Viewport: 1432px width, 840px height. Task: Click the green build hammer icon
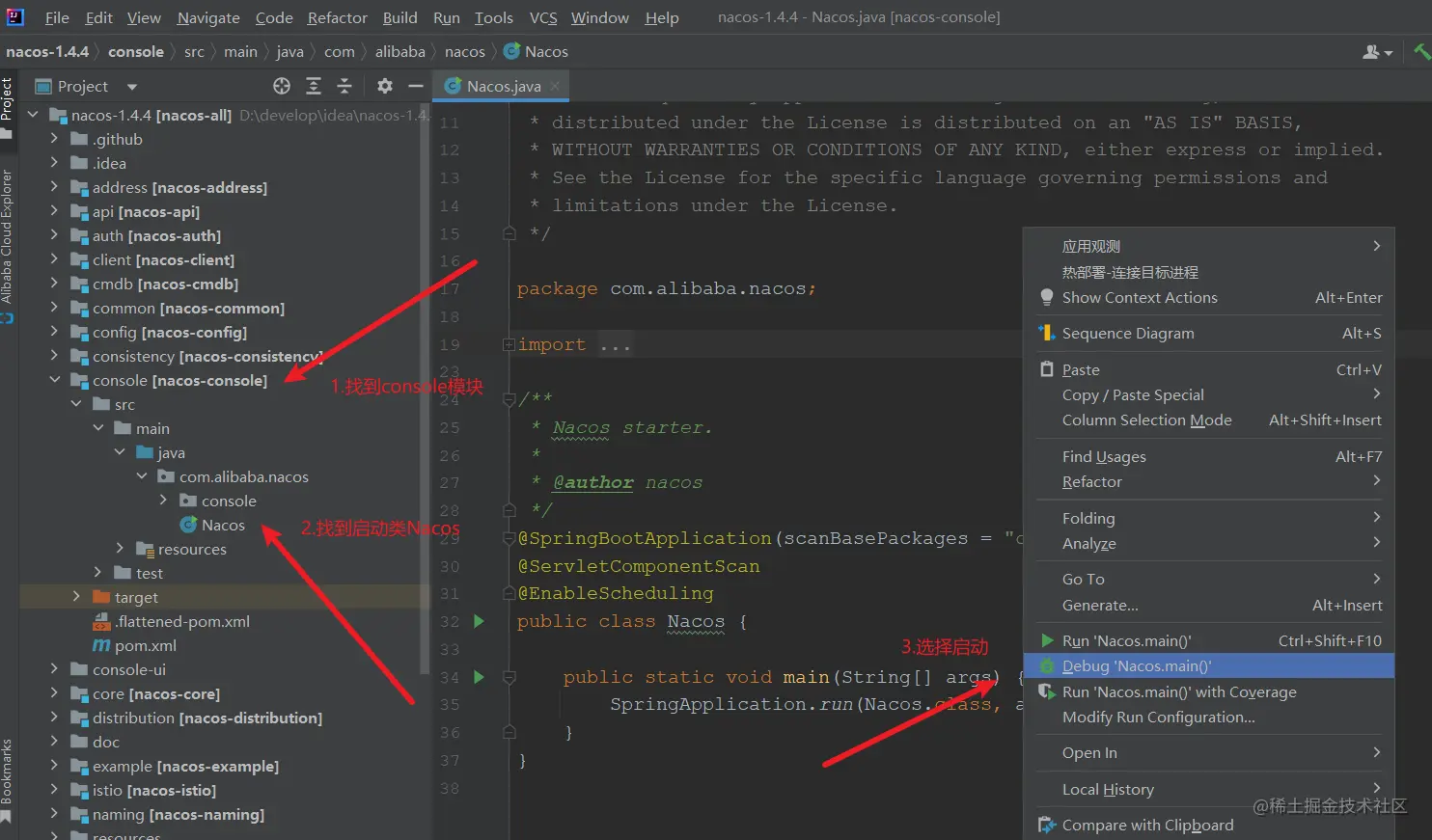[x=1421, y=52]
